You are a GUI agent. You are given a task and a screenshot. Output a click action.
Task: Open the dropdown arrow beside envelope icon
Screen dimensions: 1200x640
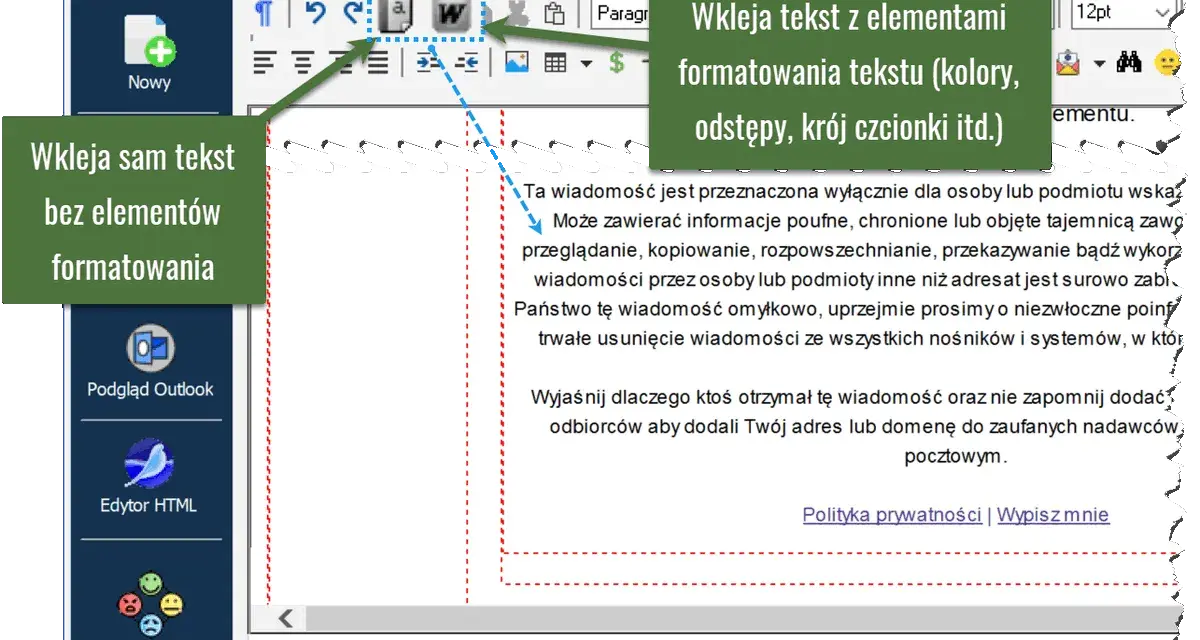point(1100,64)
